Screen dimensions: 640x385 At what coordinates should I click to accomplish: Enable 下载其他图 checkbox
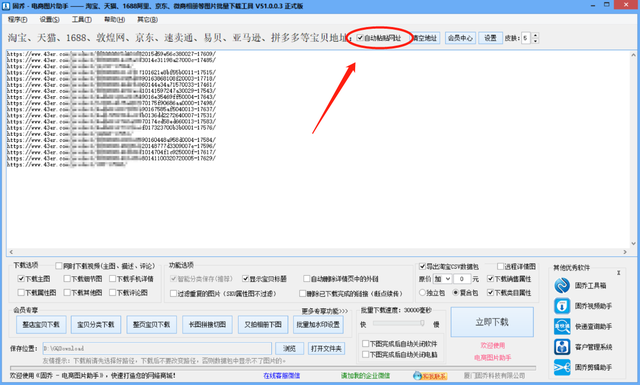[67, 293]
